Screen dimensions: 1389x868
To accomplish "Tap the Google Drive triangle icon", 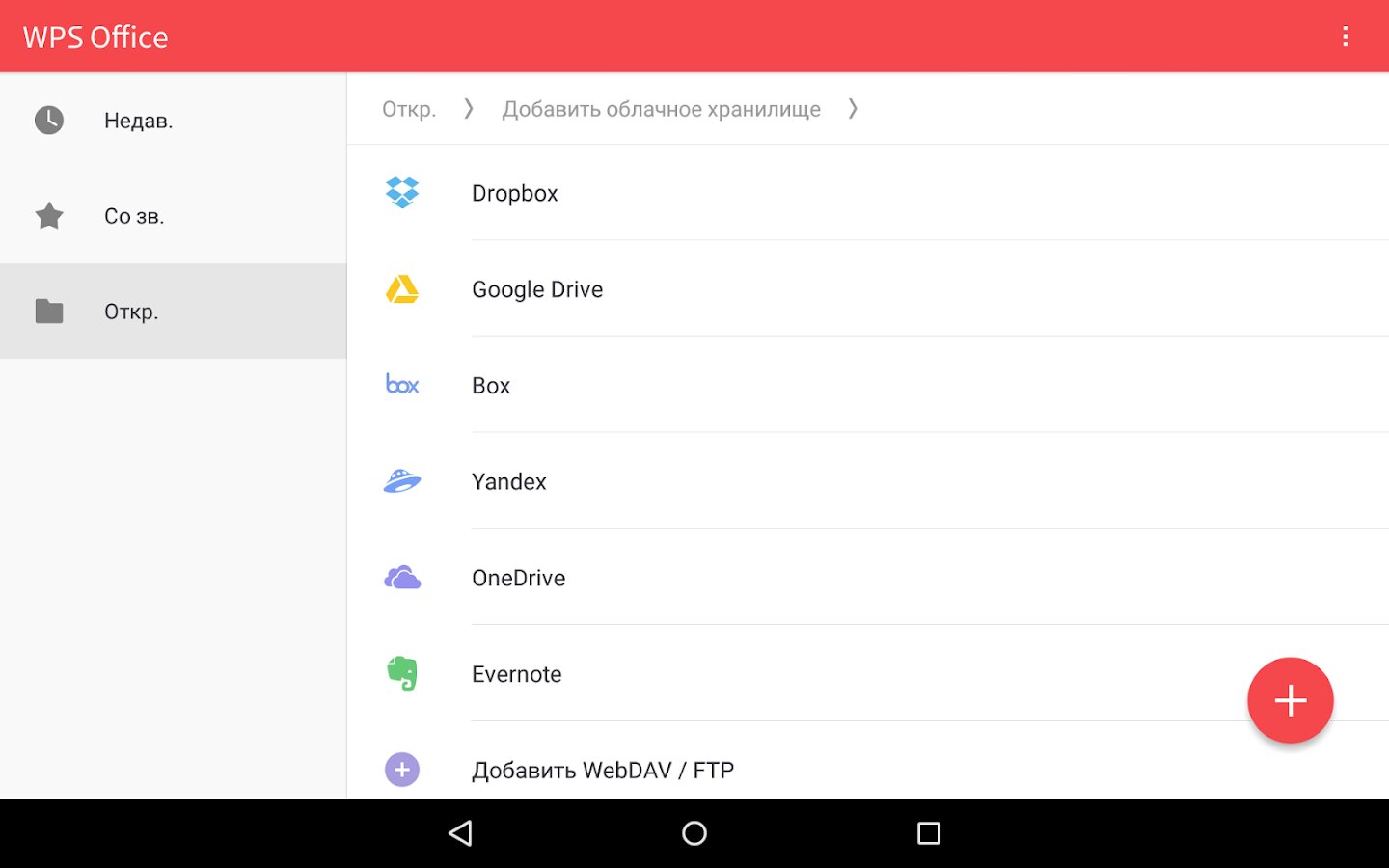I will click(x=402, y=289).
